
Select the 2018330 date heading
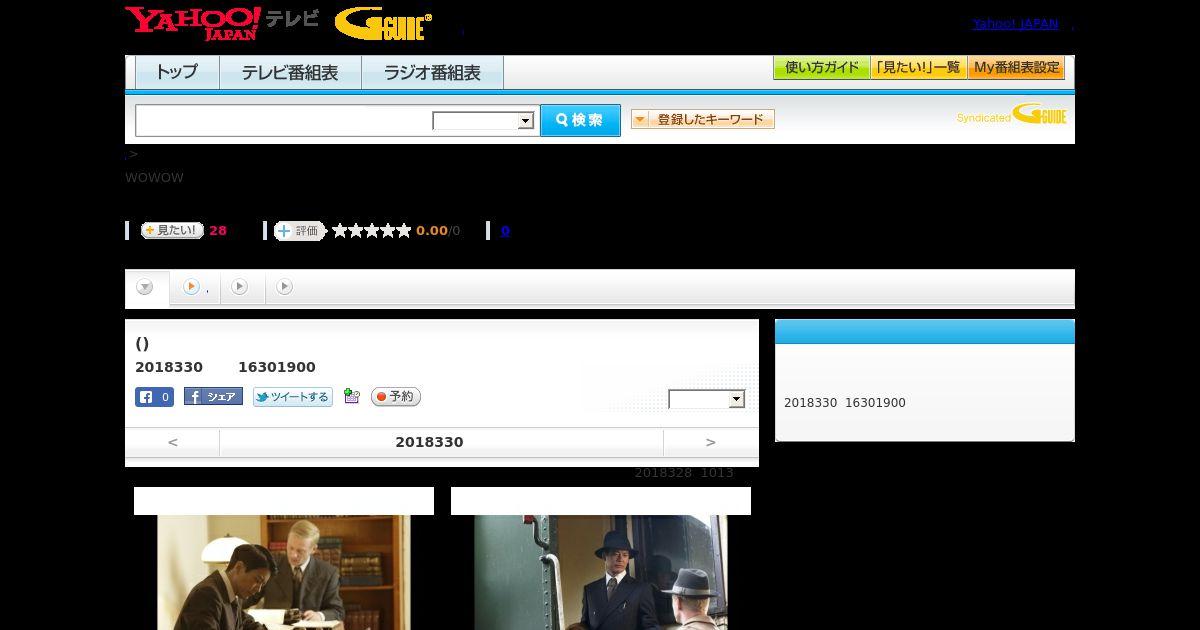(429, 442)
